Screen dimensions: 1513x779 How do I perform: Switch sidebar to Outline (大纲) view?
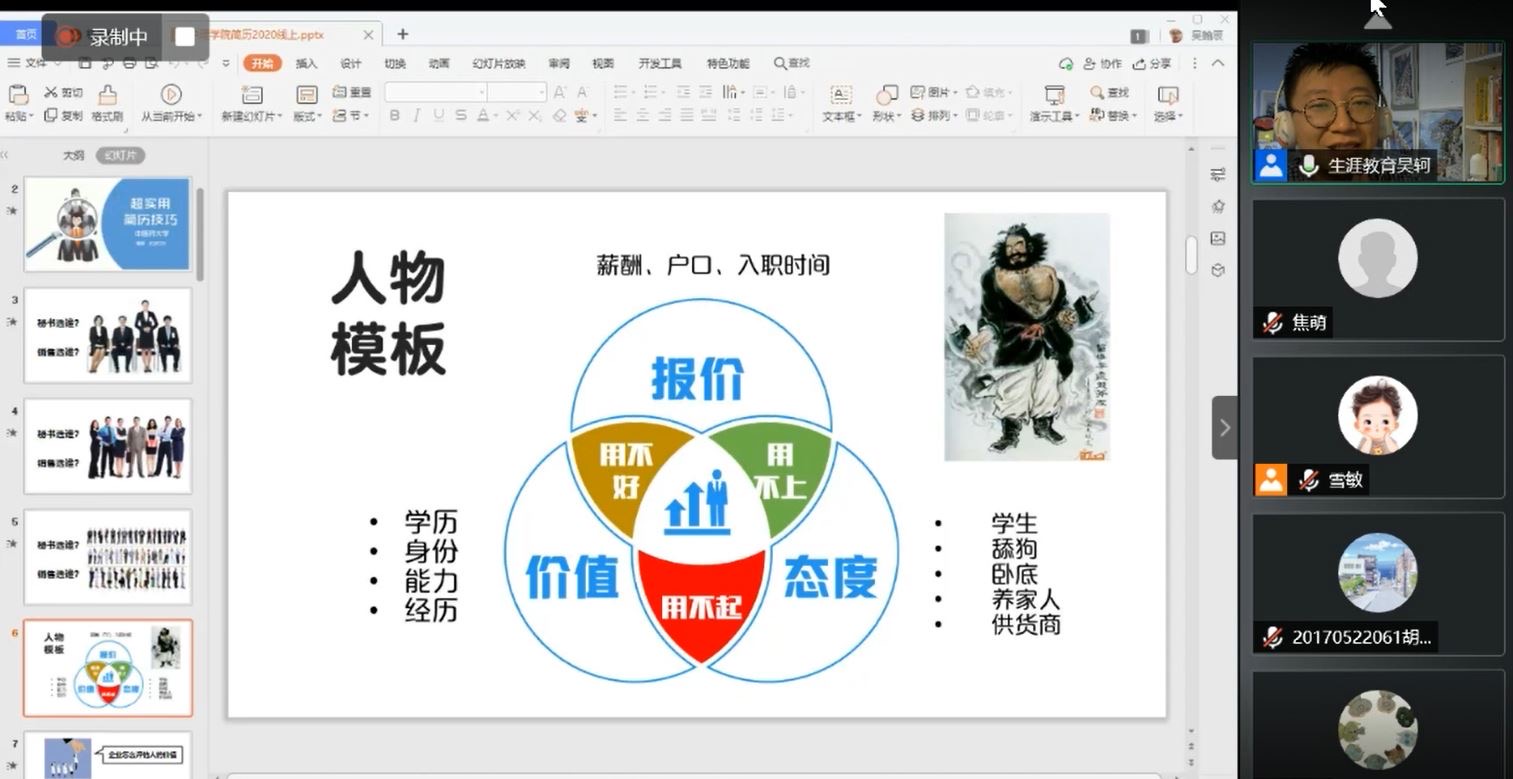[74, 155]
